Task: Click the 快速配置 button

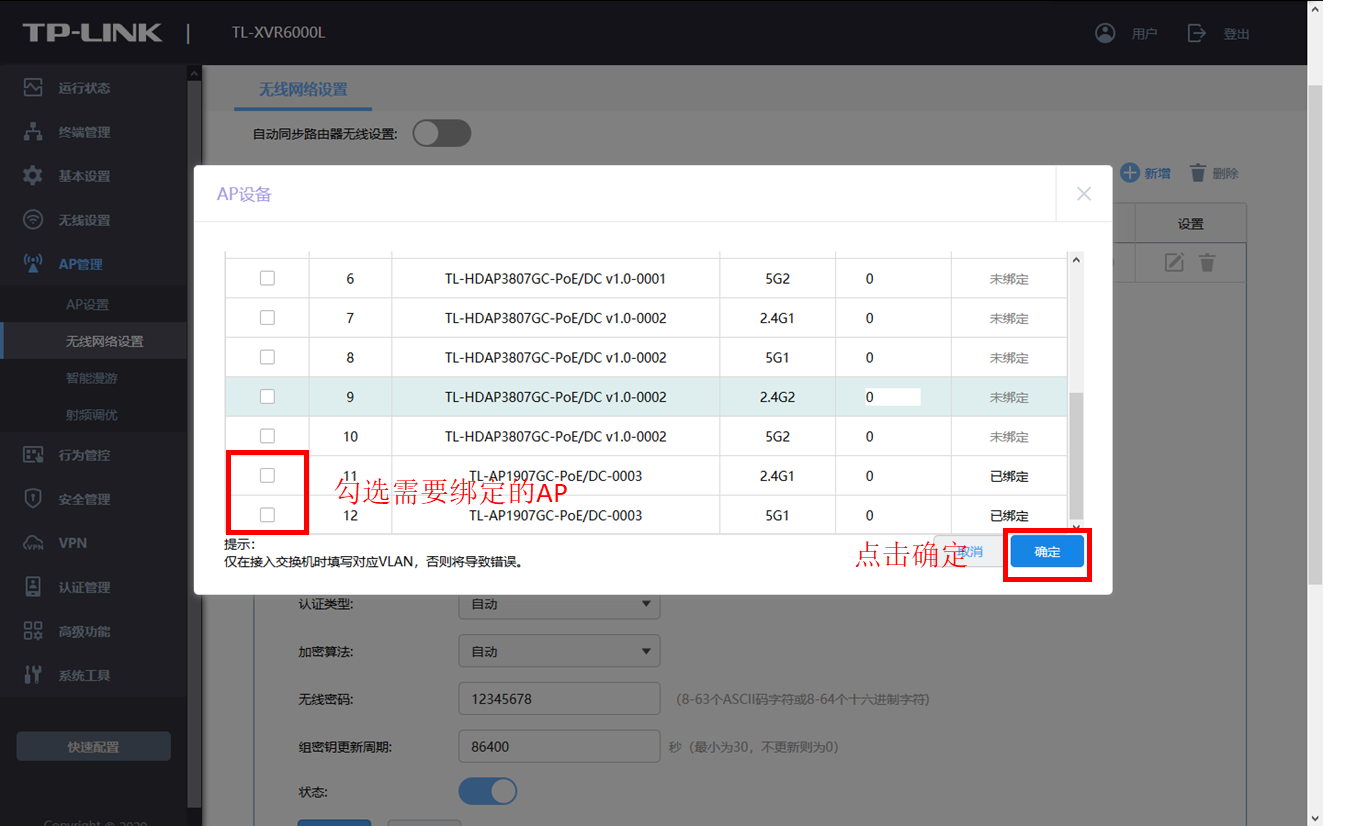Action: click(93, 747)
